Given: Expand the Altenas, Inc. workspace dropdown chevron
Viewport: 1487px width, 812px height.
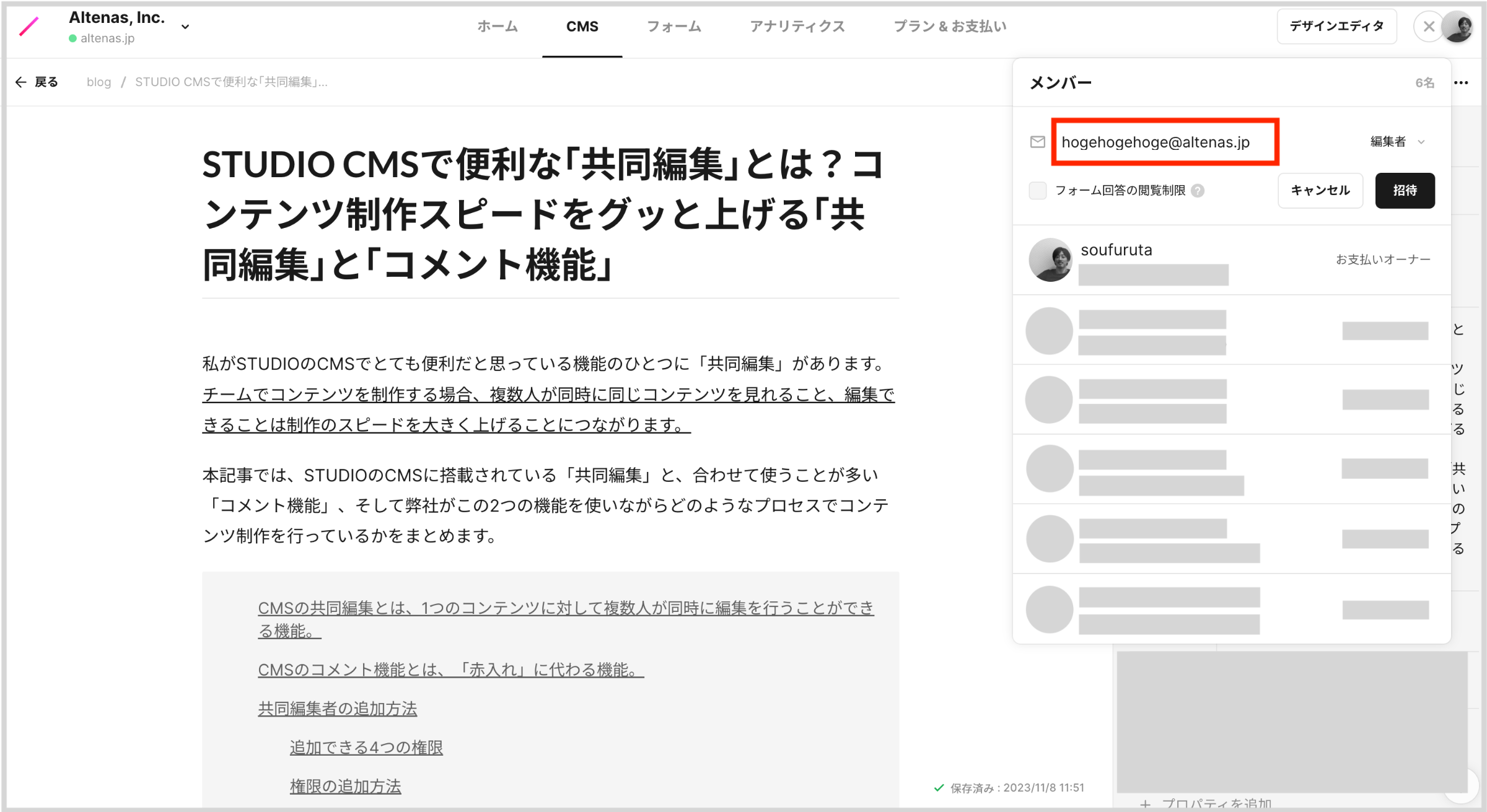Looking at the screenshot, I should [x=185, y=27].
